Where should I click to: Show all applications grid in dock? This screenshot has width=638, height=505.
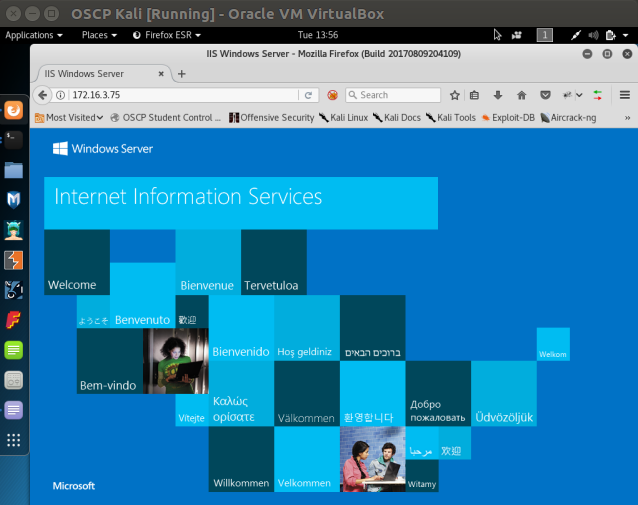pyautogui.click(x=14, y=440)
